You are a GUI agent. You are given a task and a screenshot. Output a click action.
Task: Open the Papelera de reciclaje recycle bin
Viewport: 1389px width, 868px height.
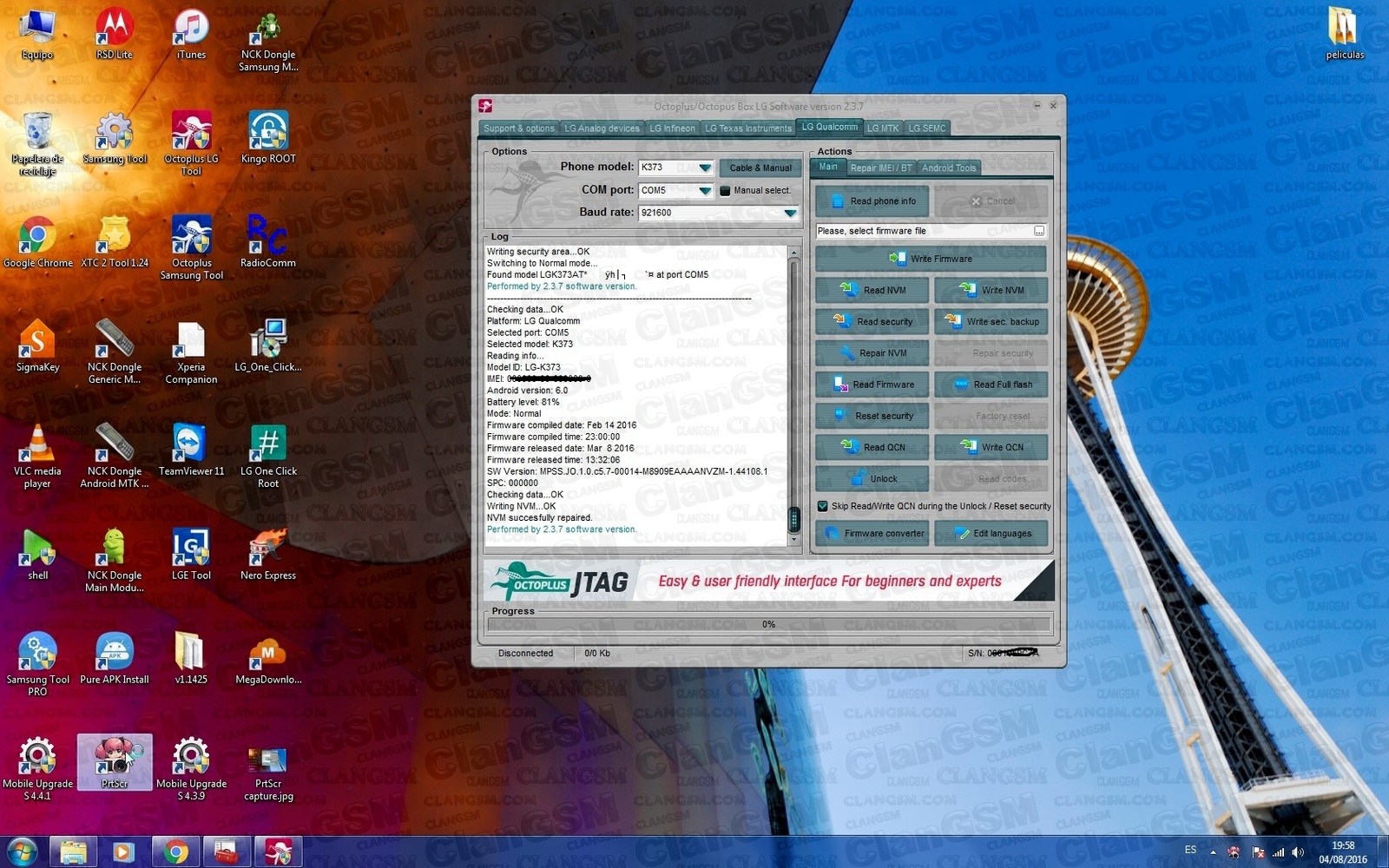coord(37,145)
